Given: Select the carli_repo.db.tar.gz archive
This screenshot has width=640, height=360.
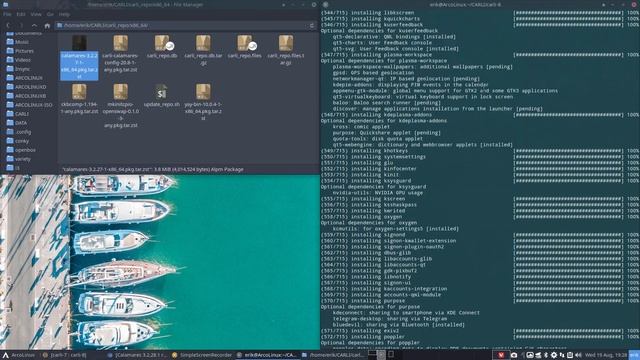Looking at the screenshot, I should point(203,50).
